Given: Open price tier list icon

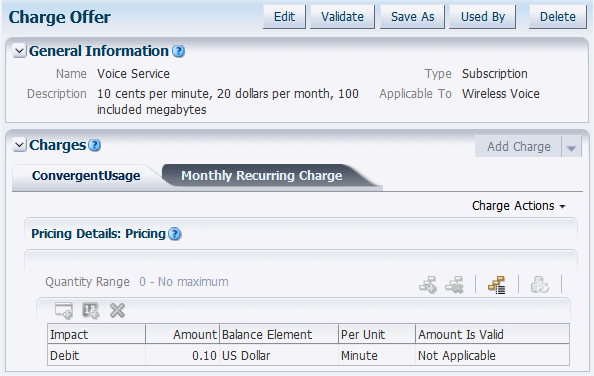Looking at the screenshot, I should (497, 285).
